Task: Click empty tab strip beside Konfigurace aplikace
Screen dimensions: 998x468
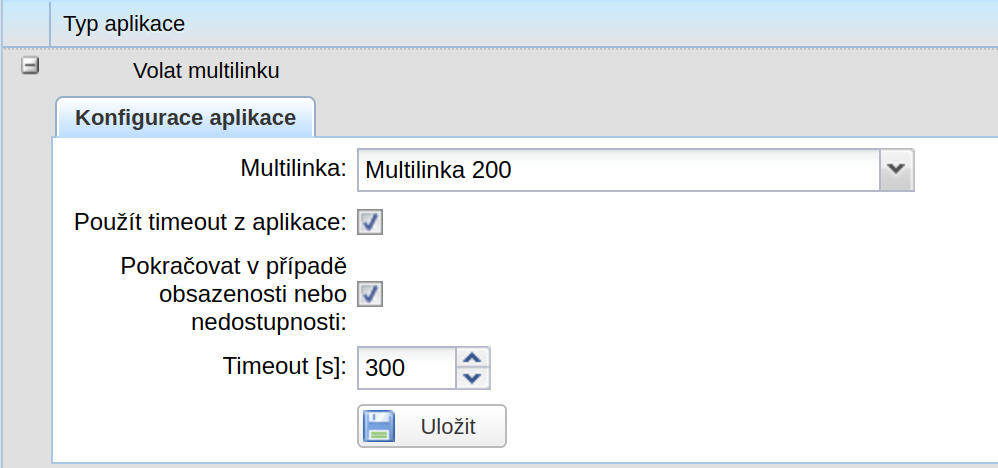Action: coord(656,118)
